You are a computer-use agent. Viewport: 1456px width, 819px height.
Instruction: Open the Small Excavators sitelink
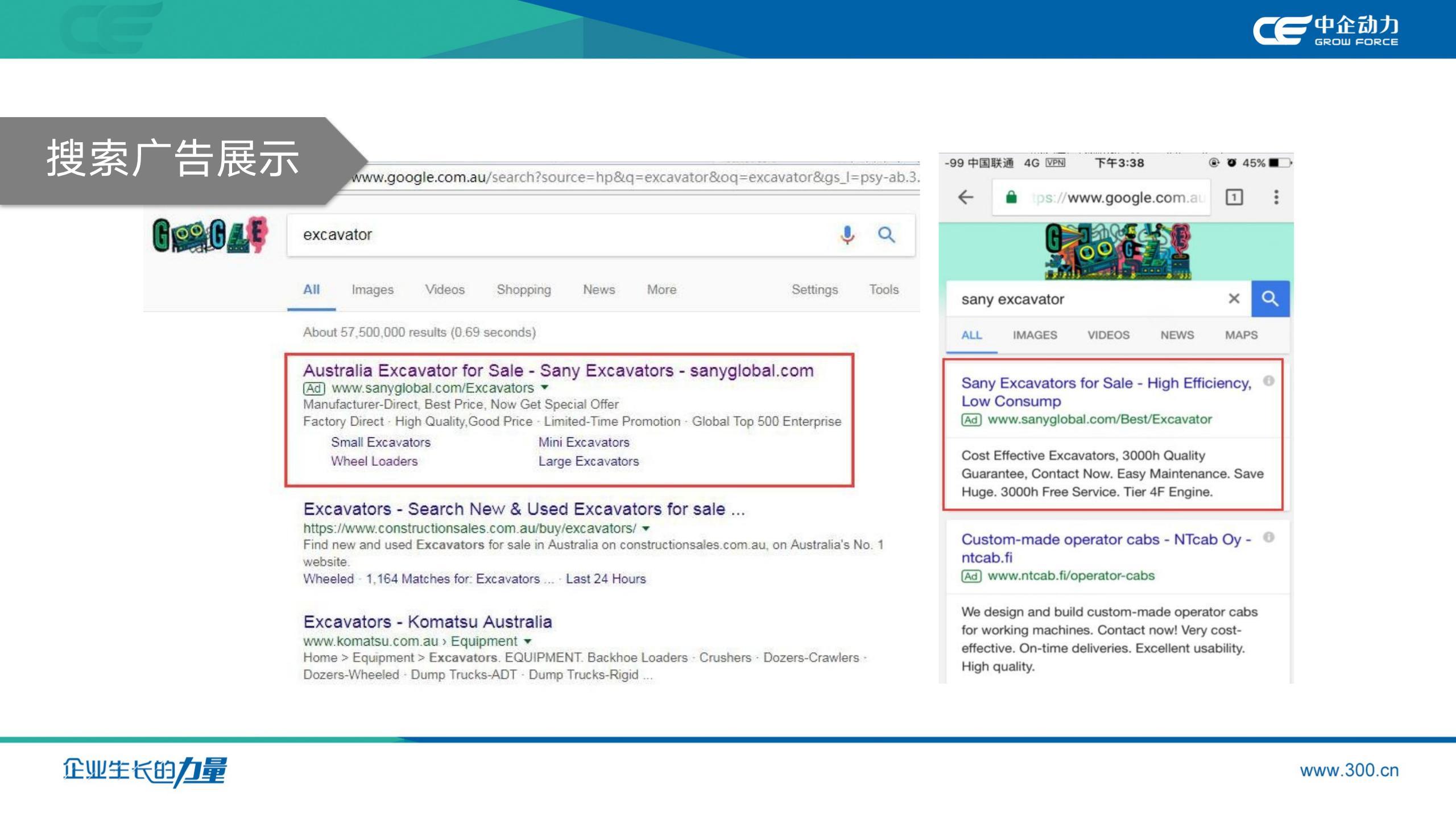[x=380, y=442]
